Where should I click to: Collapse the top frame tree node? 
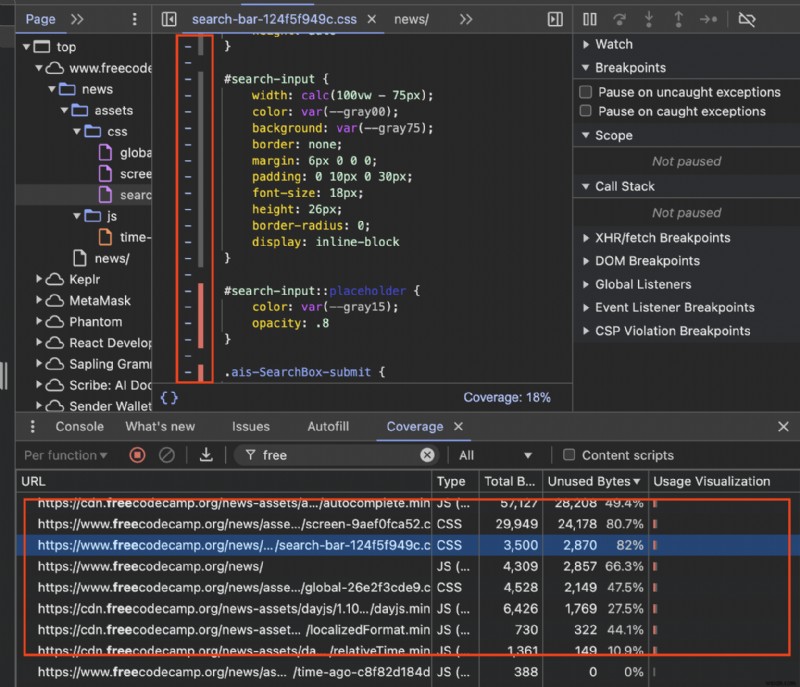[x=27, y=47]
